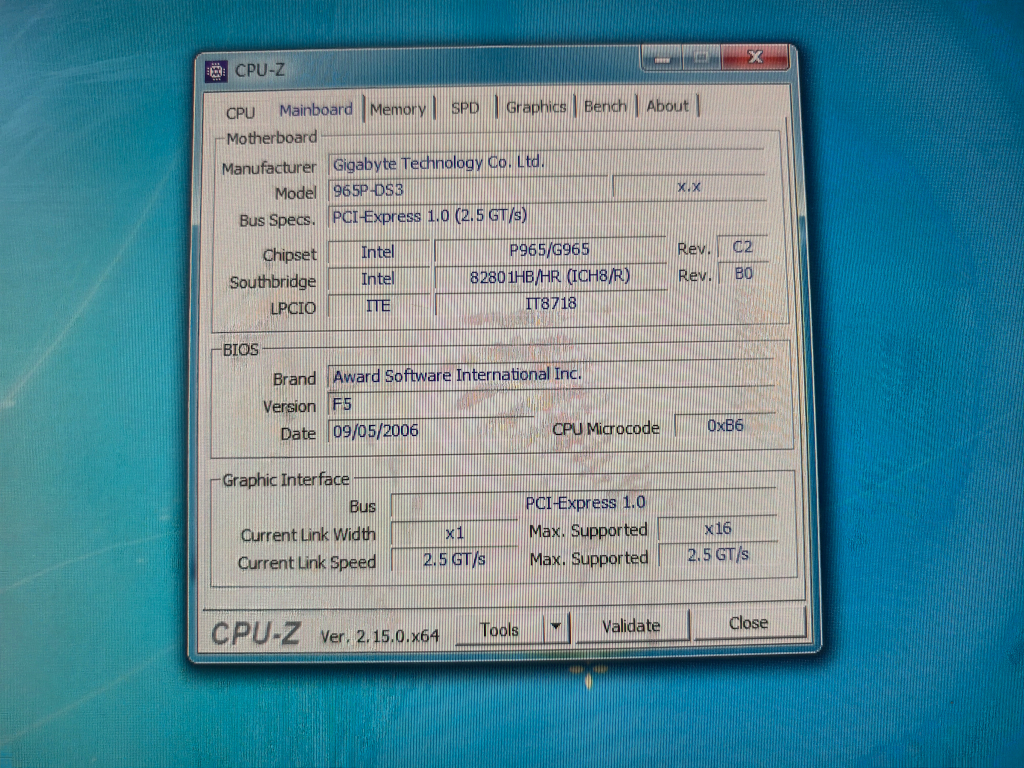
Task: Click the Southbridge vendor Intel field
Action: point(378,279)
